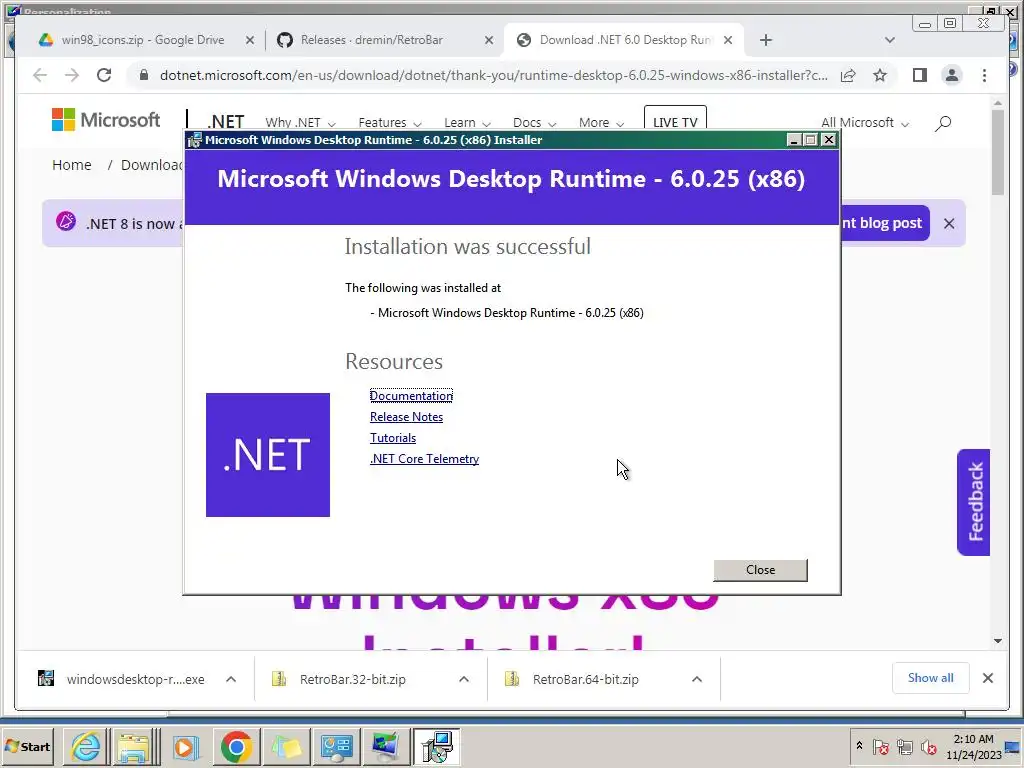Image resolution: width=1024 pixels, height=768 pixels.
Task: Close the downloads bar
Action: (x=988, y=678)
